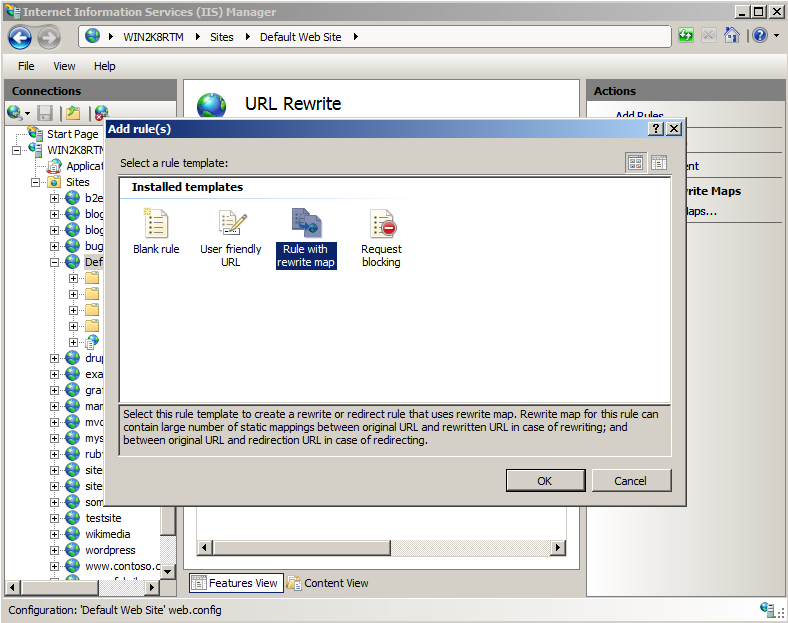Click the delete connection icon

[x=101, y=113]
